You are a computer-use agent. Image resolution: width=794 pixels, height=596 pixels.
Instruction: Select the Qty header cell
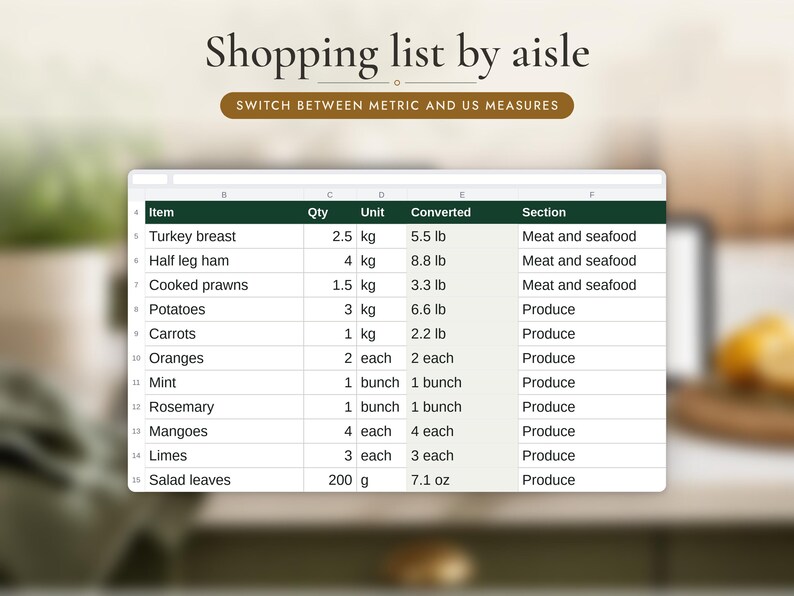(x=330, y=212)
